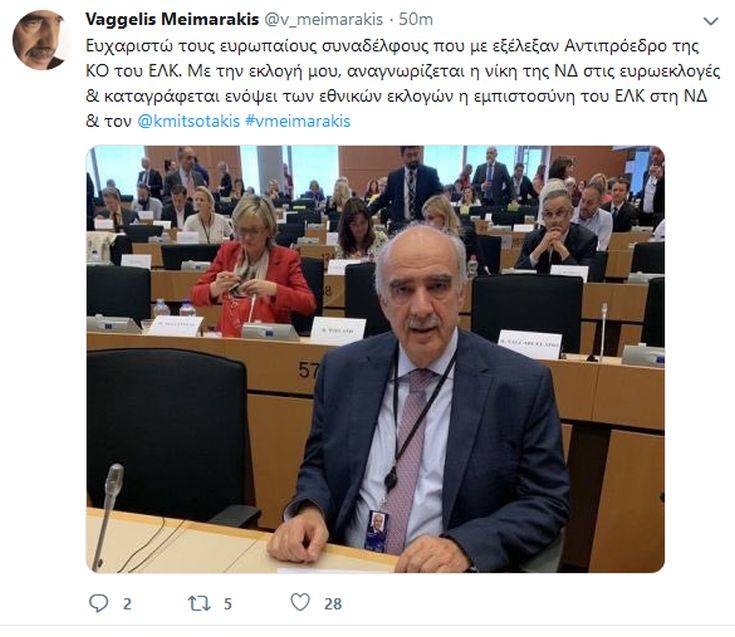Screen dimensions: 735x637
Task: Click desk number 57 in the photo
Action: 308,370
